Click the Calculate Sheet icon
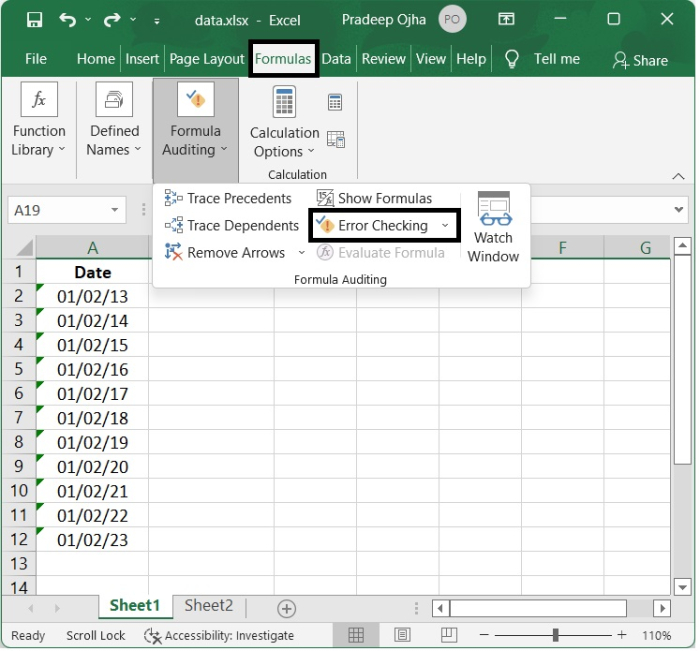The height and width of the screenshot is (651, 700). (x=336, y=139)
